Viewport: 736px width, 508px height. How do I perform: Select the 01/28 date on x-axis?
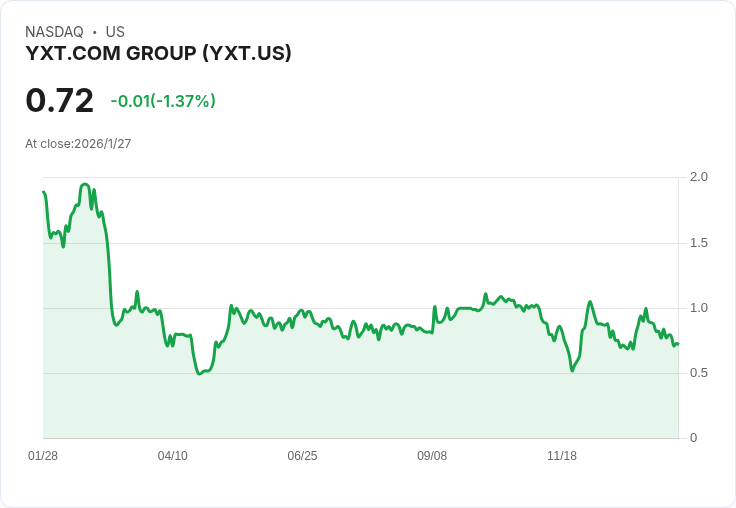click(x=43, y=456)
